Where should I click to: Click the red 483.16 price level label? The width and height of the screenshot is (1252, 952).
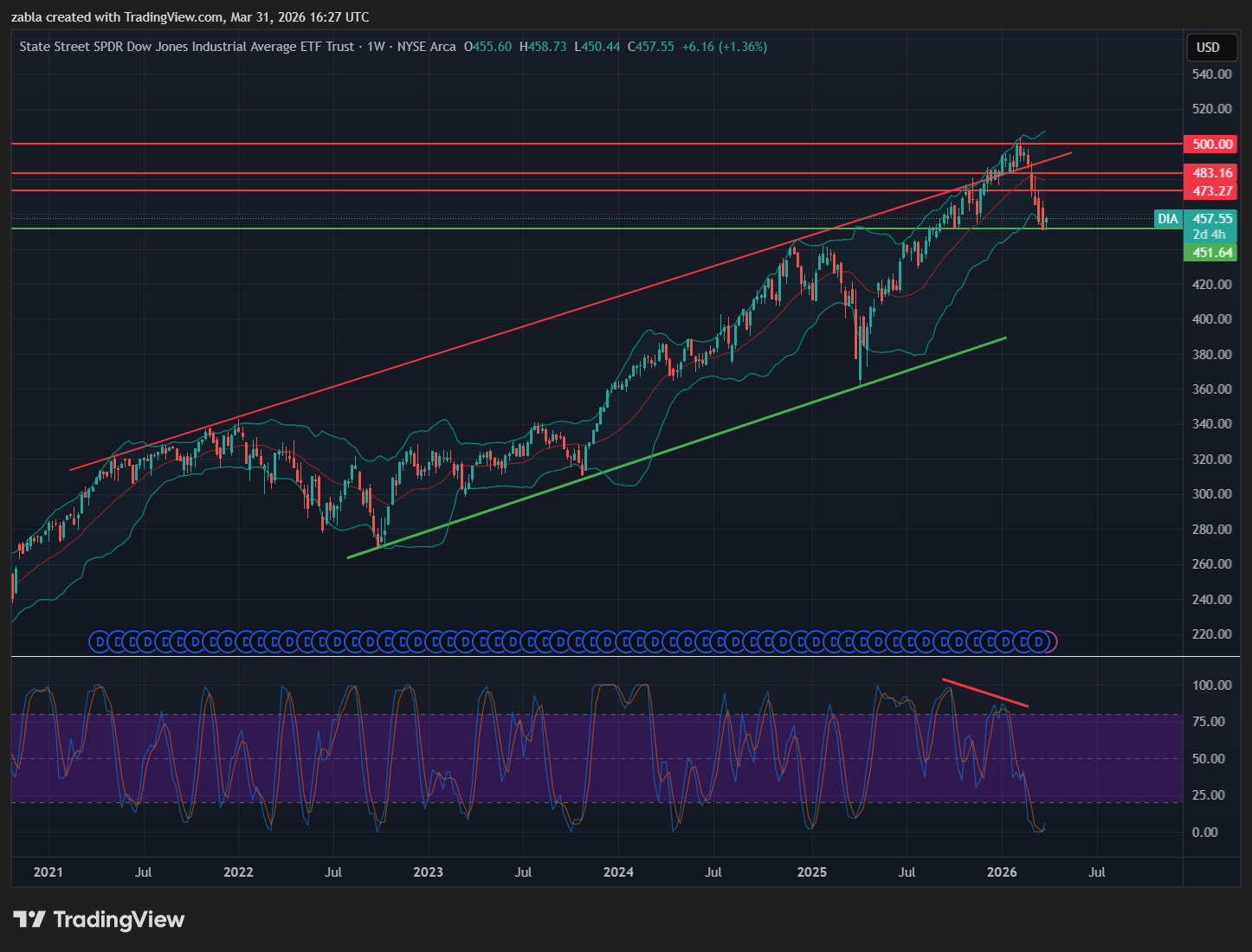tap(1211, 173)
